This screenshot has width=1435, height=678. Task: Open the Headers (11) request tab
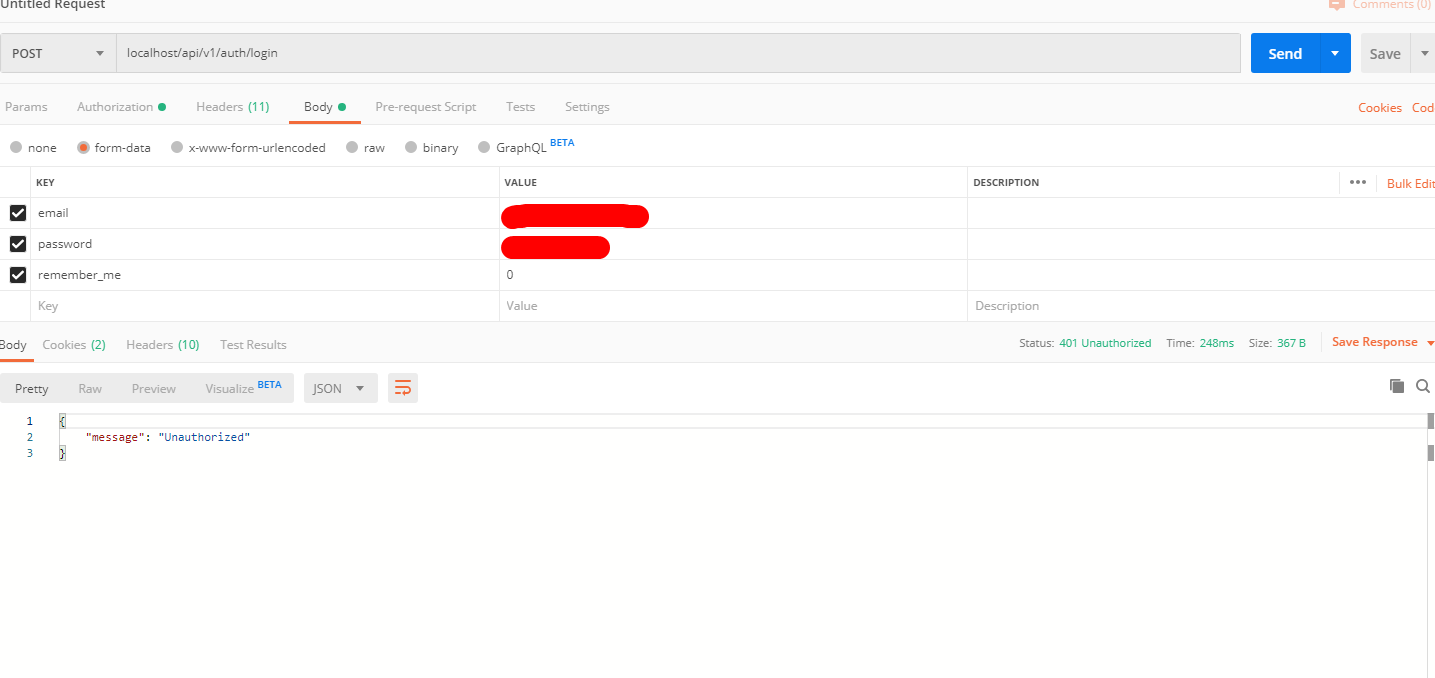coord(232,107)
